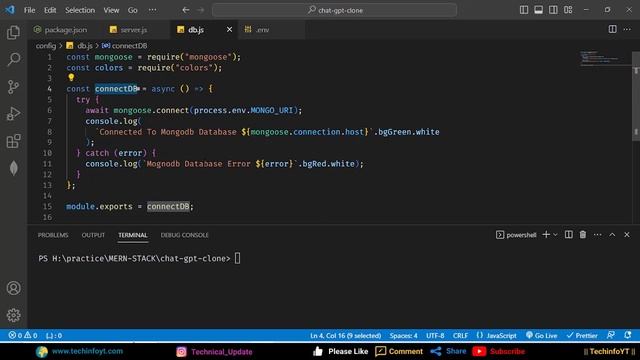
Task: Open the Search view in activity bar
Action: 13,60
